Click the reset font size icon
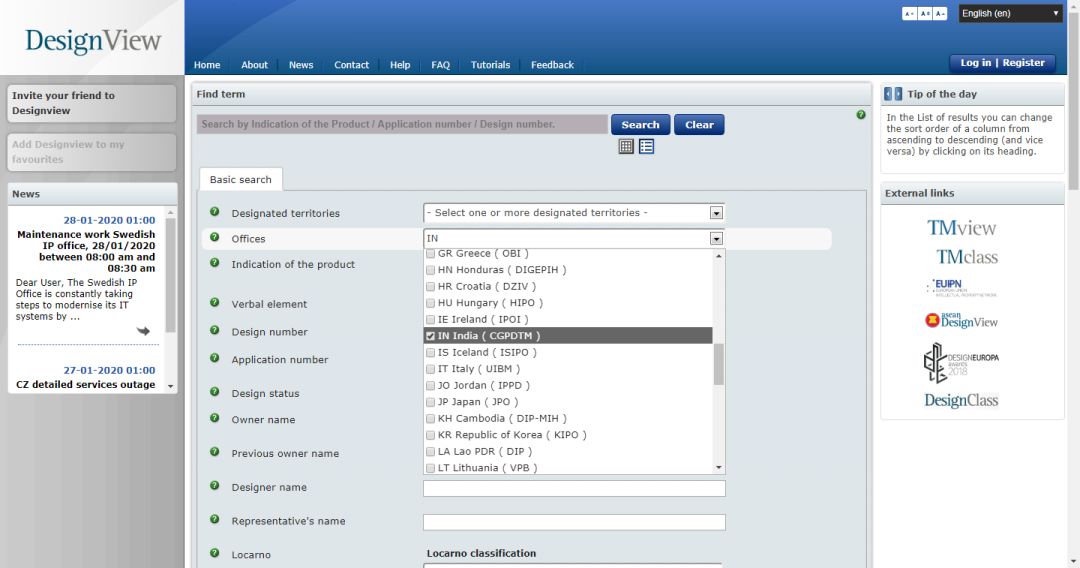Viewport: 1080px width, 568px height. 925,14
